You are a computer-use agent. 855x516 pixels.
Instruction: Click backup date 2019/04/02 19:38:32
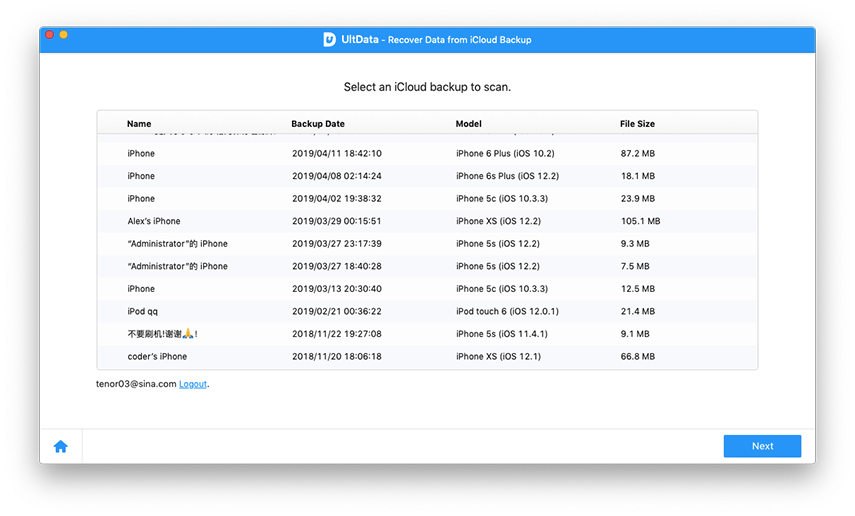(x=336, y=199)
